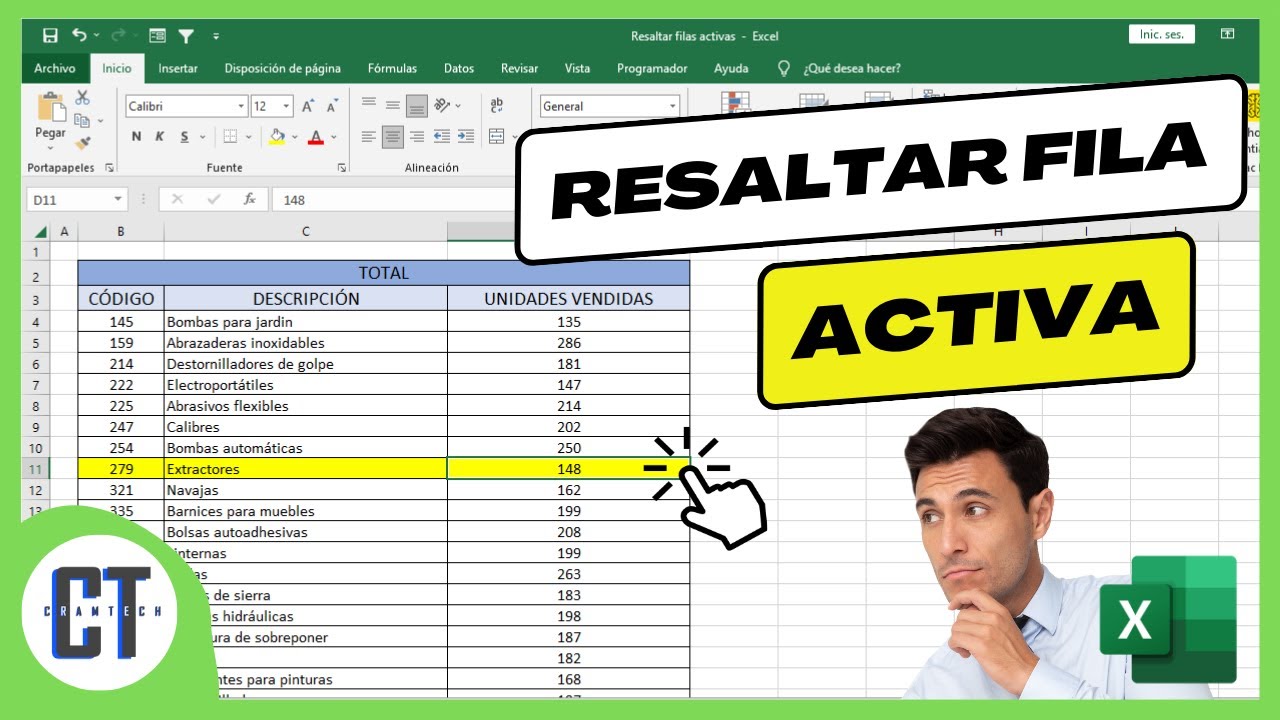Screen dimensions: 1280x720
Task: Click the ¿Qué desea hacer? search box
Action: (851, 69)
